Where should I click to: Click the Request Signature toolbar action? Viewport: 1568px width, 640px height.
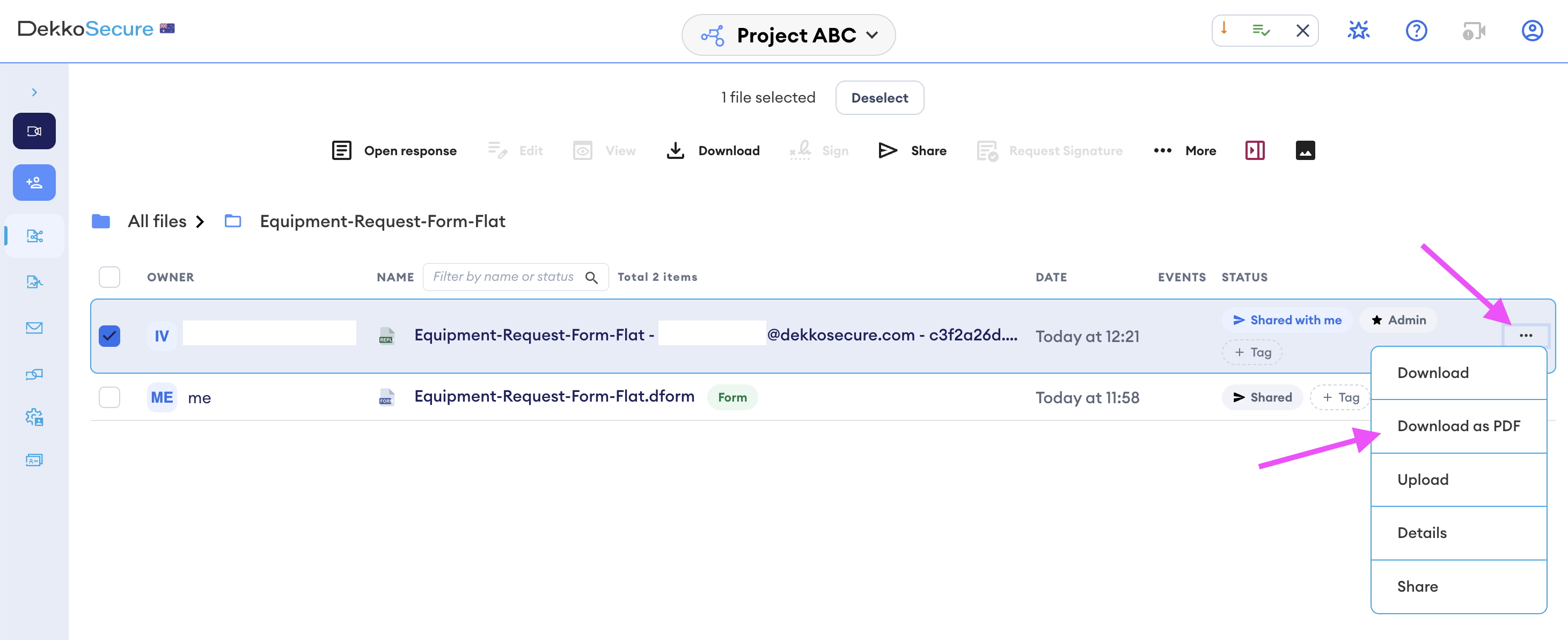coord(1050,150)
